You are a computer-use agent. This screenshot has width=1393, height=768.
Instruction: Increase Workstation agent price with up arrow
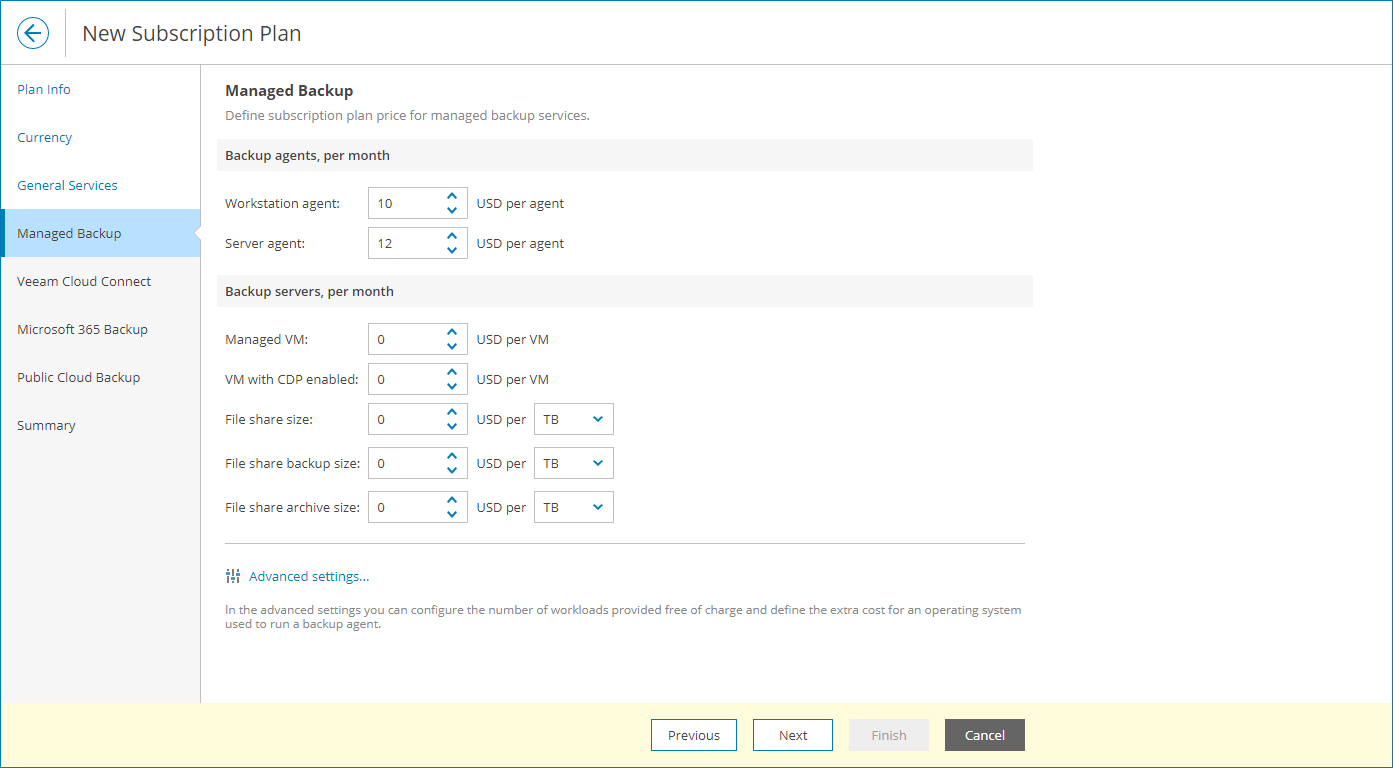tap(452, 196)
